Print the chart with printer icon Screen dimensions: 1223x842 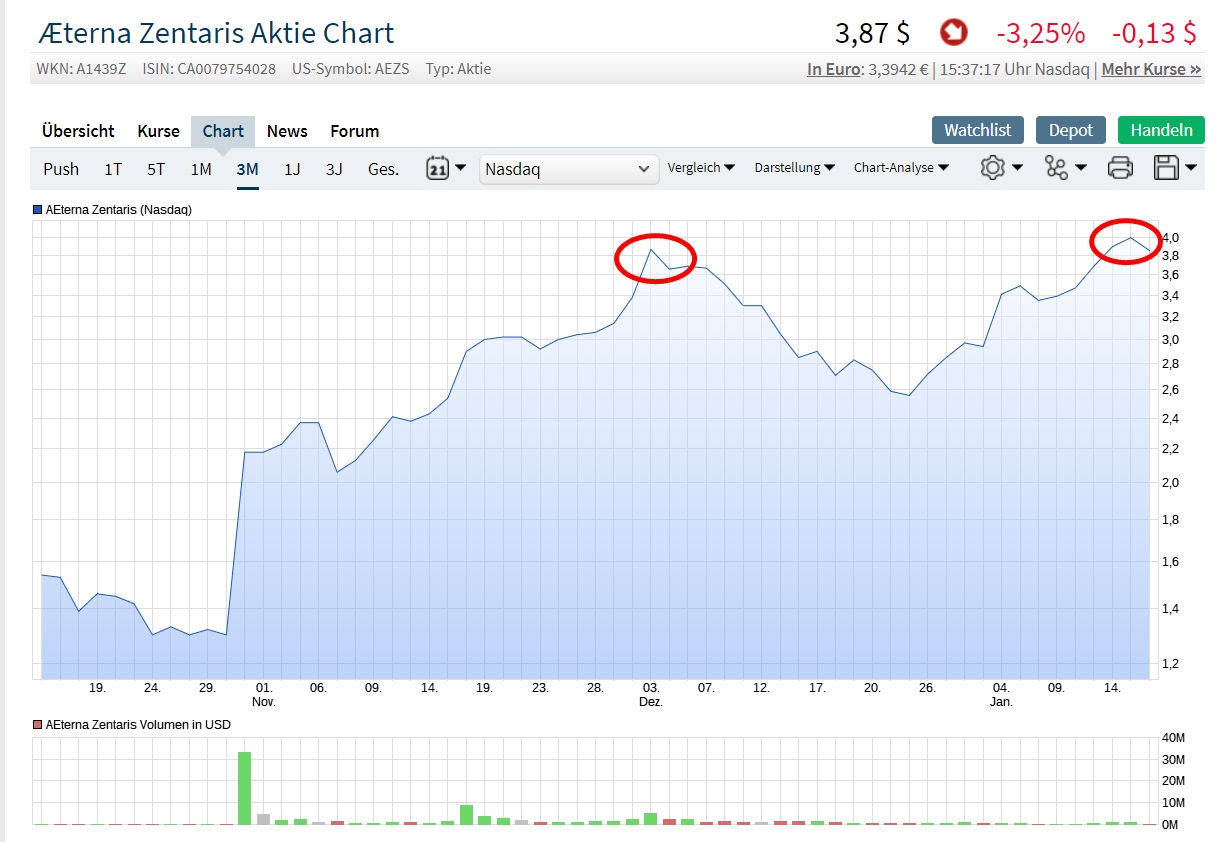pos(1120,168)
